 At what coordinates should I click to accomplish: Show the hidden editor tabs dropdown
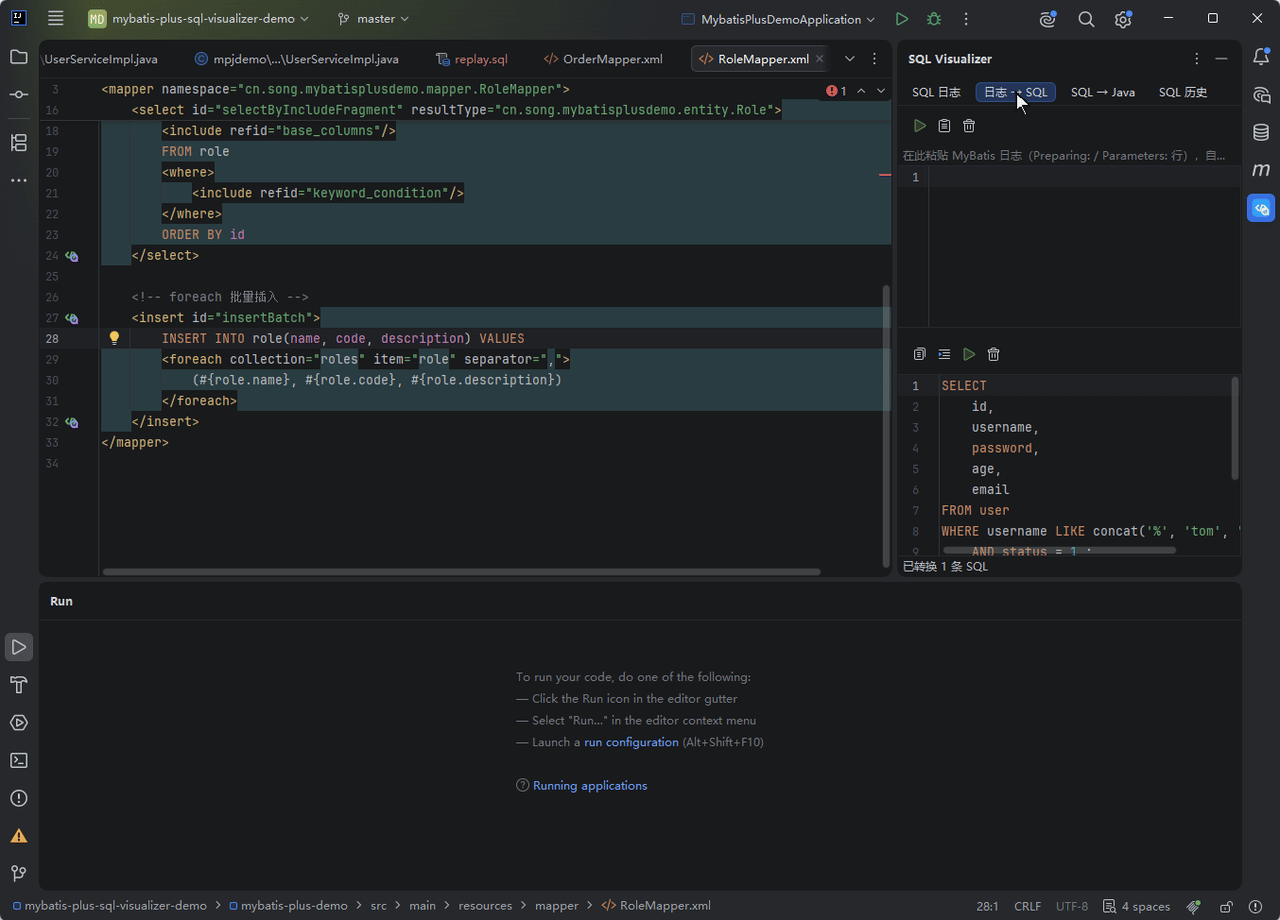(850, 59)
